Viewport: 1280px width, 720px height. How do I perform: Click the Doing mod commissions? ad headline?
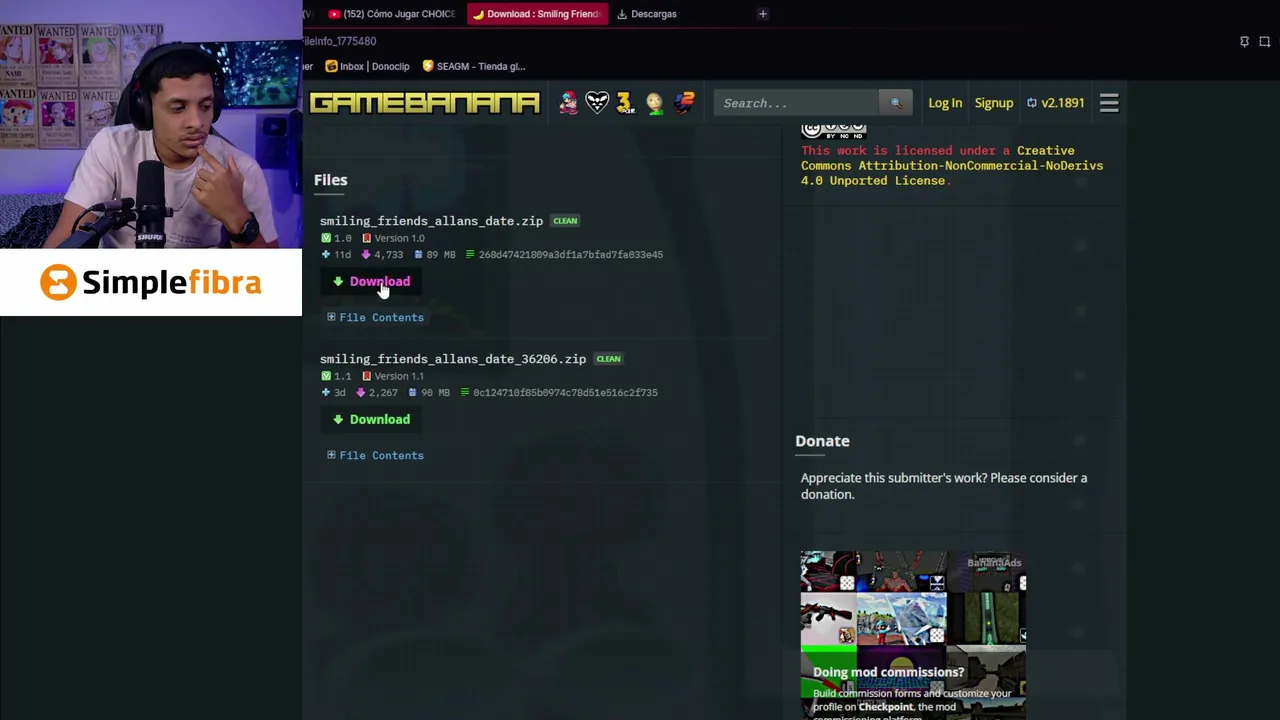pos(888,672)
